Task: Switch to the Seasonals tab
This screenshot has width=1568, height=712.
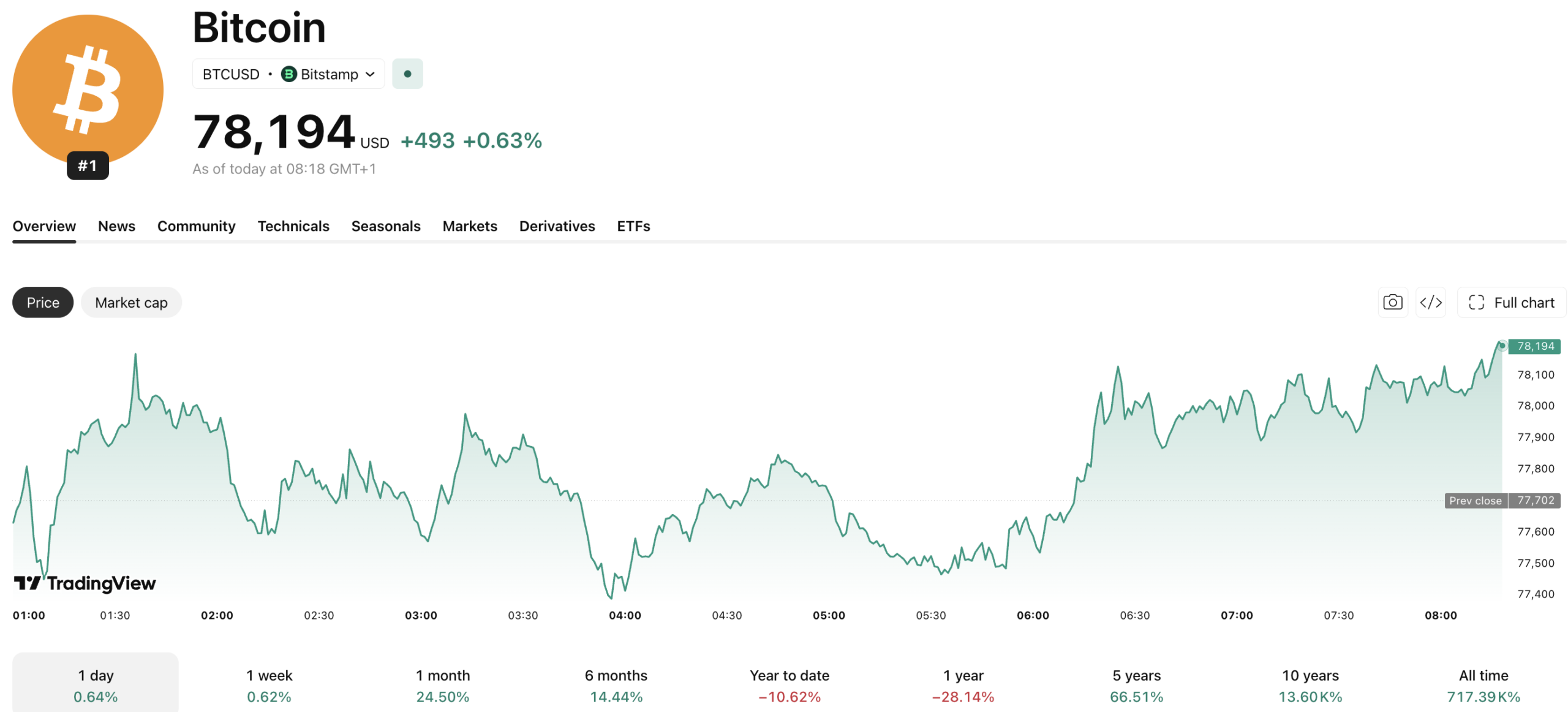Action: click(x=386, y=226)
